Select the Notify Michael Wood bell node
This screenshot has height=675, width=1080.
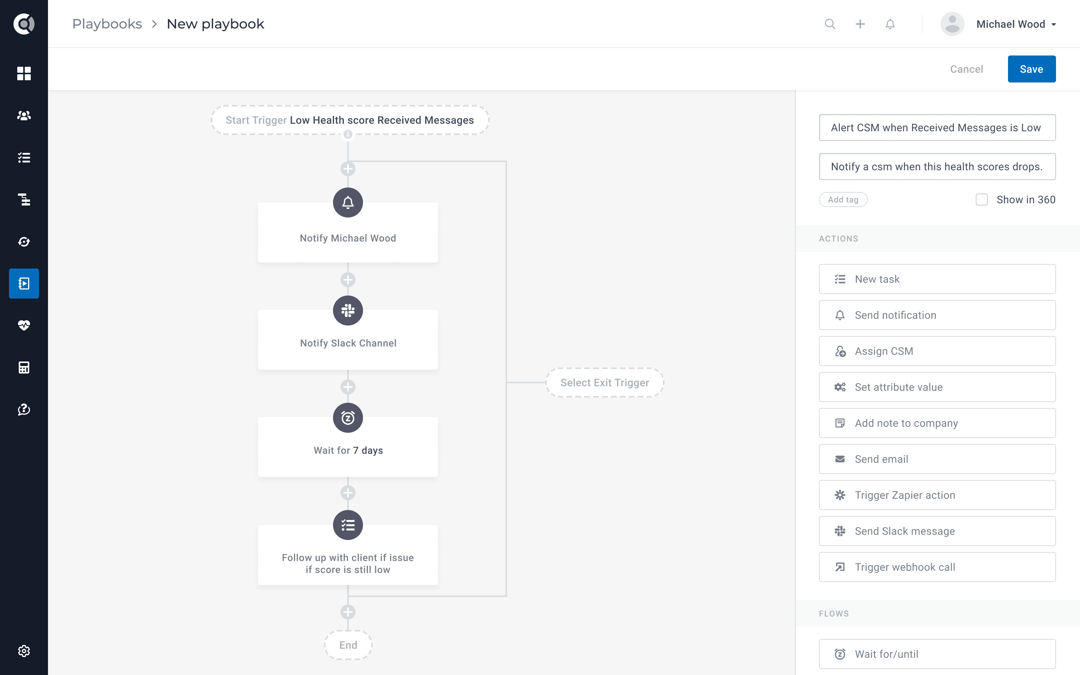point(348,202)
